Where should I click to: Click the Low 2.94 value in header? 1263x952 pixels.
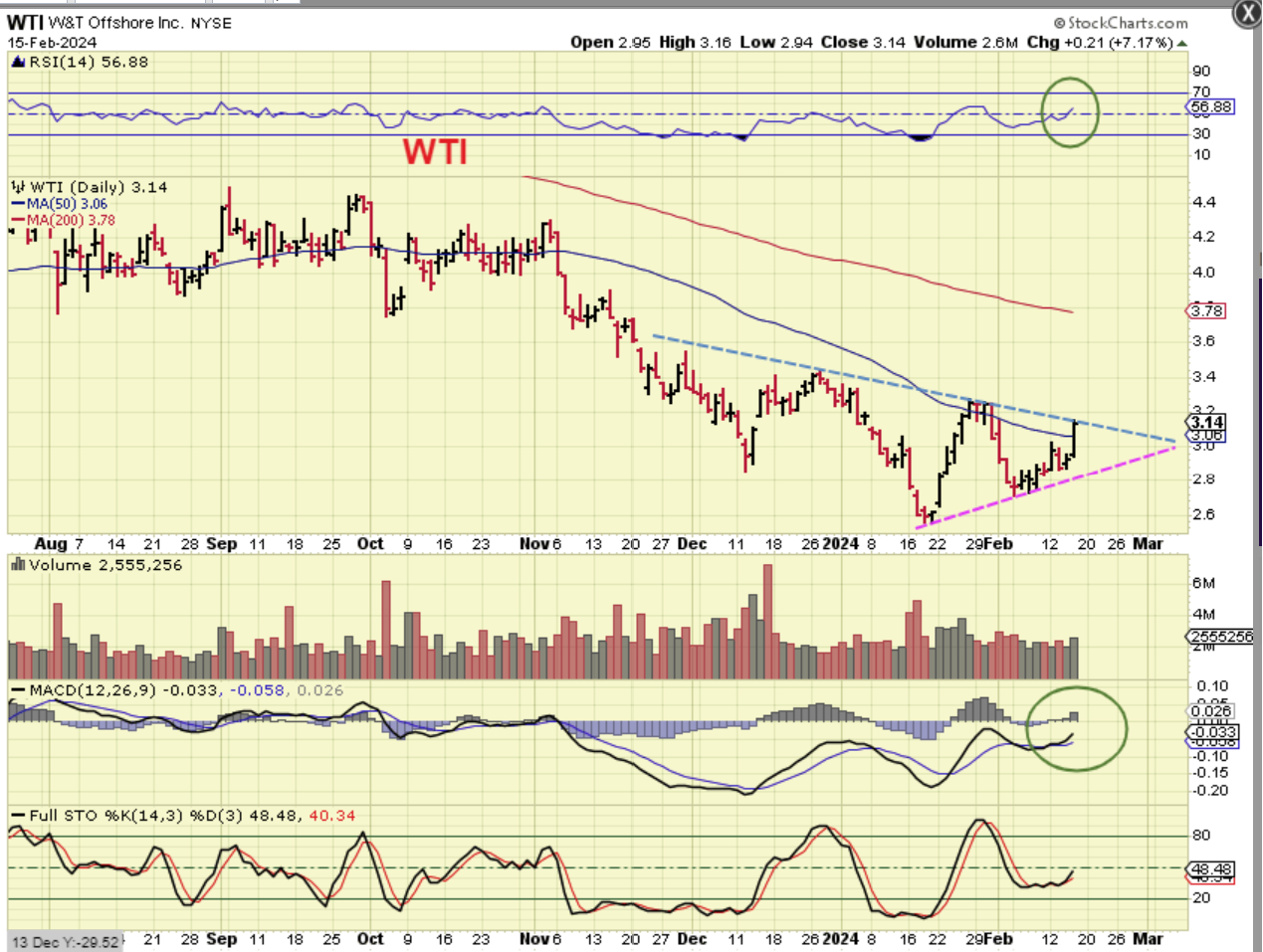pos(776,42)
